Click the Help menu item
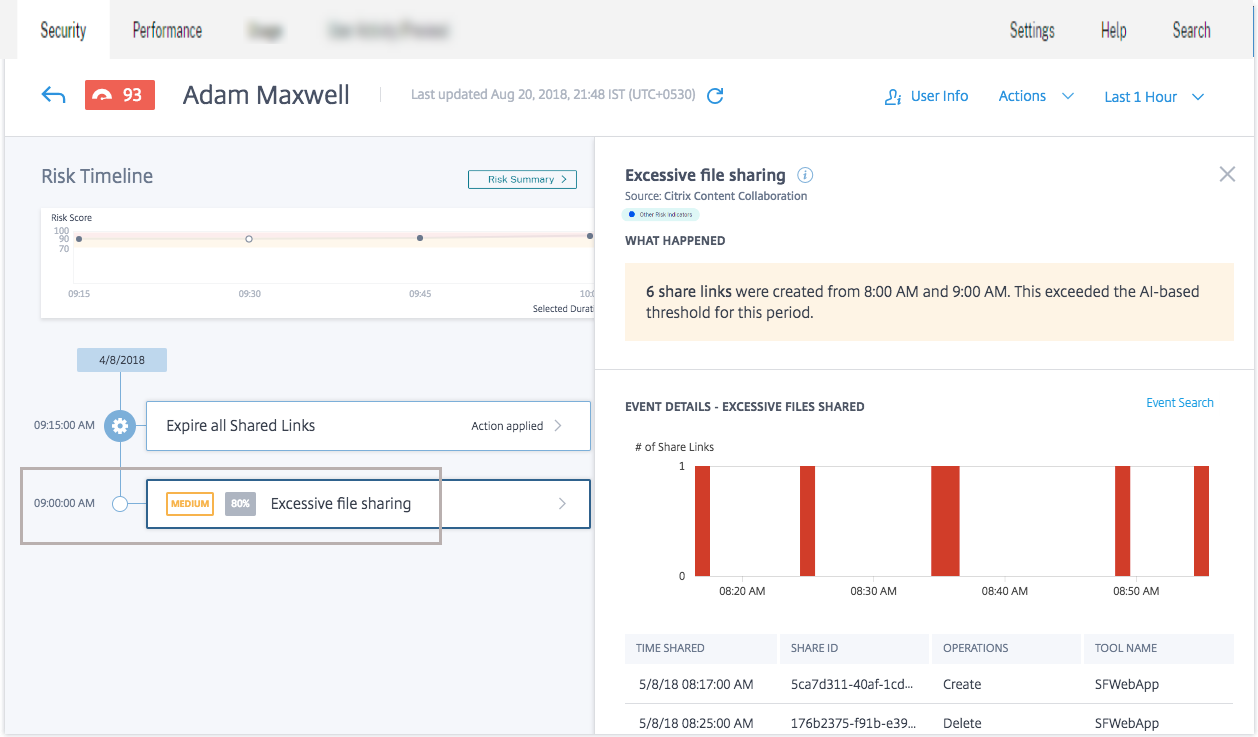Viewport: 1258px width, 737px height. [1113, 30]
